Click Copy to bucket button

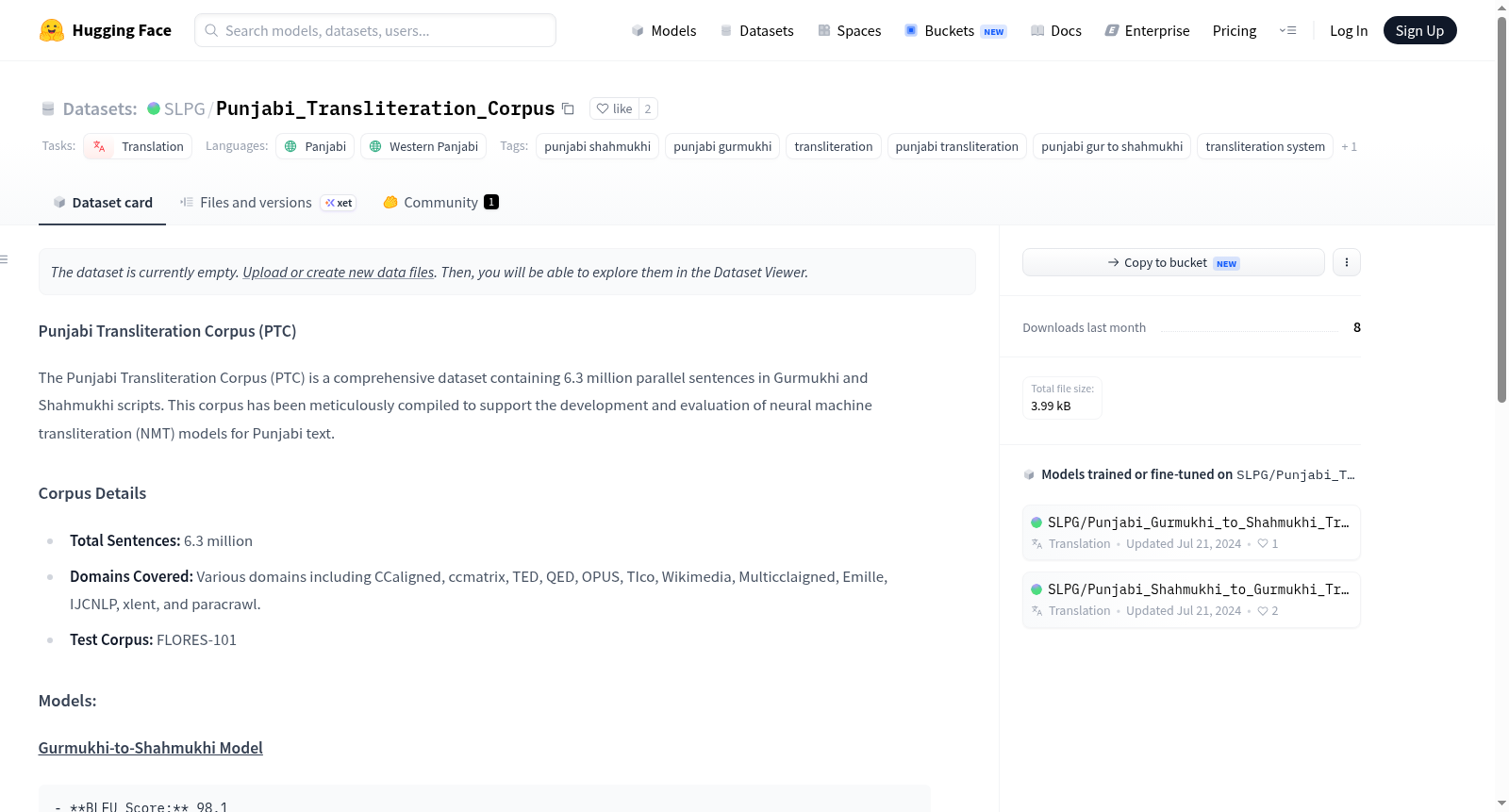(x=1173, y=262)
